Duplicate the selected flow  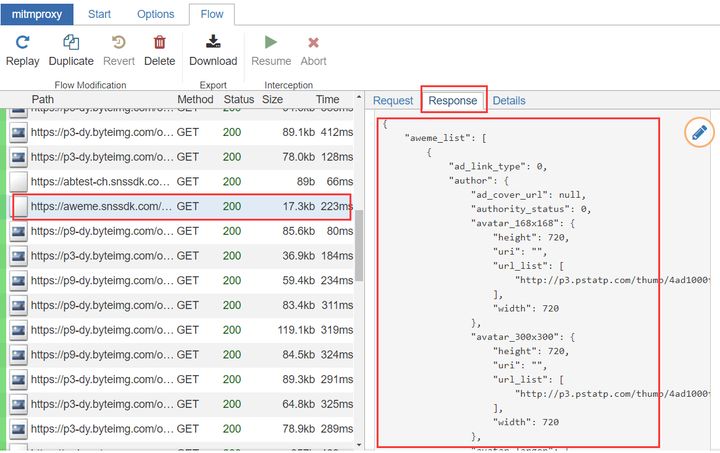(71, 43)
